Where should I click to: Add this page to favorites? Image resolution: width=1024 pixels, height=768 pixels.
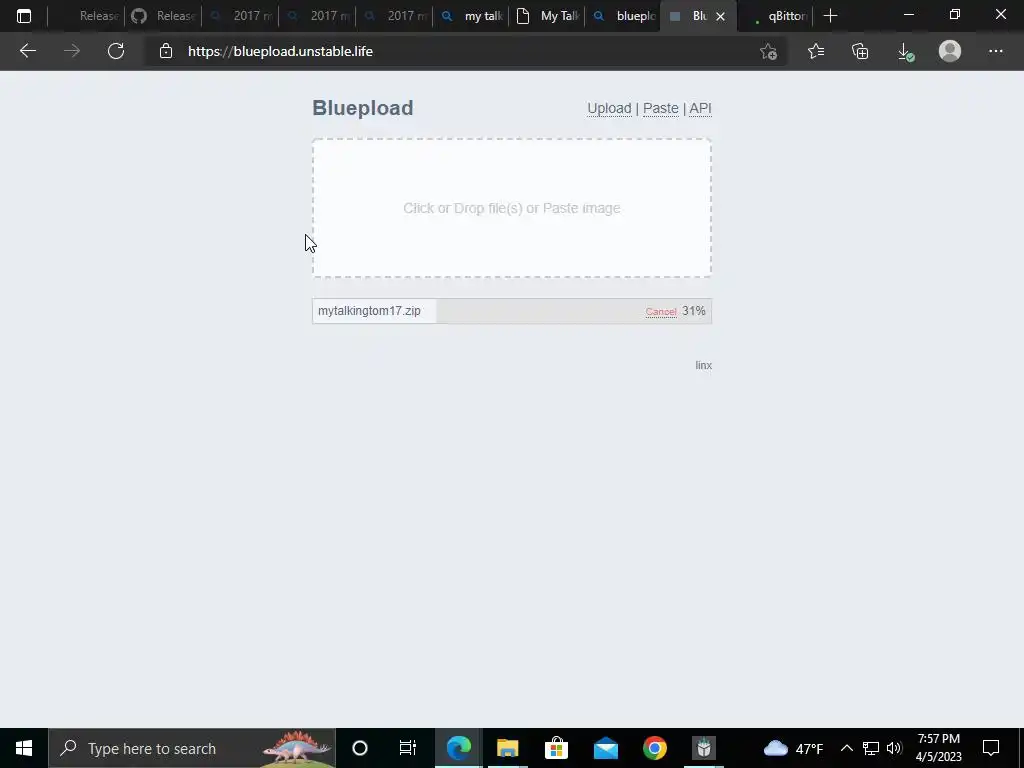click(x=768, y=51)
